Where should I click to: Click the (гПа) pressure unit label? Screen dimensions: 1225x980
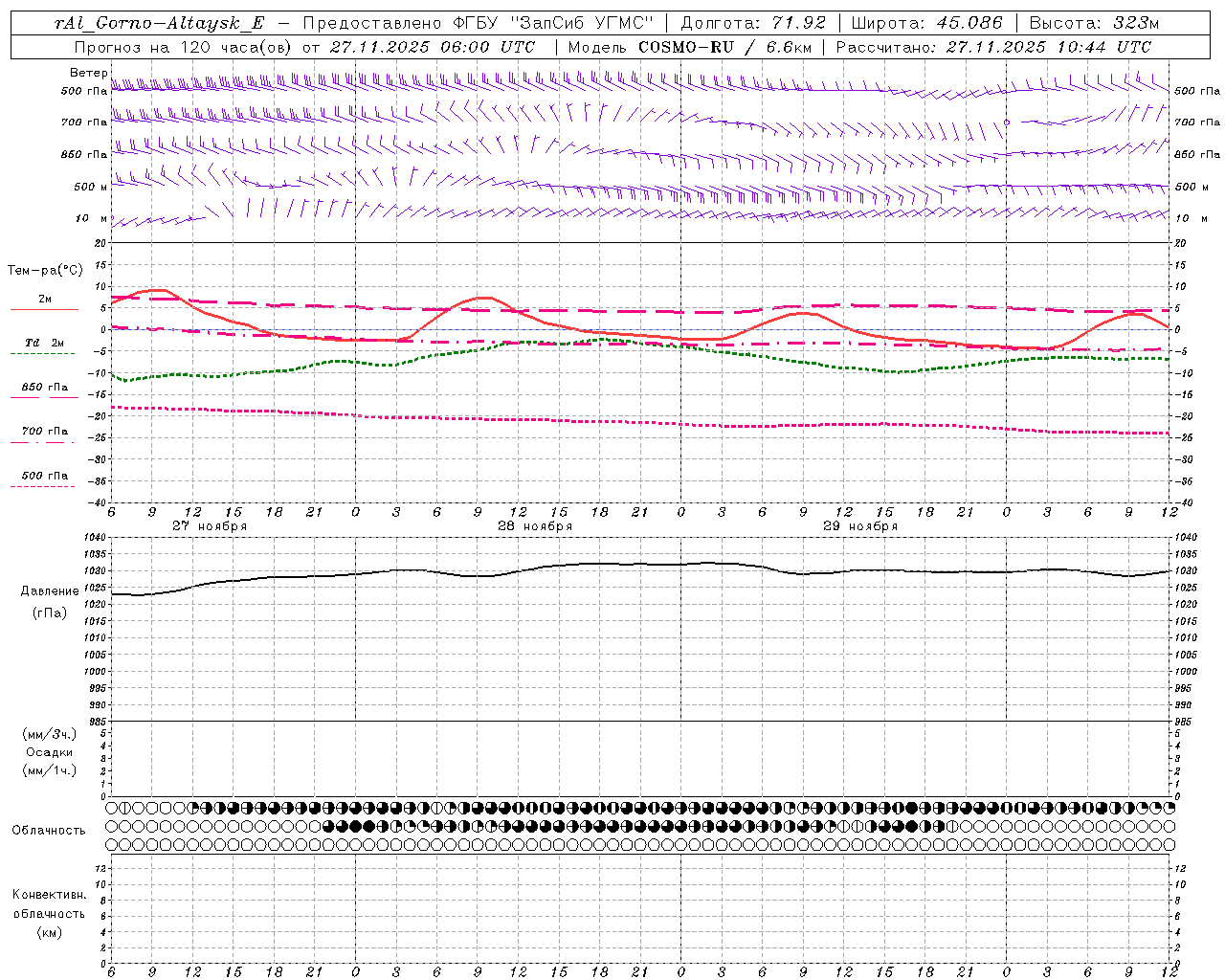point(50,612)
